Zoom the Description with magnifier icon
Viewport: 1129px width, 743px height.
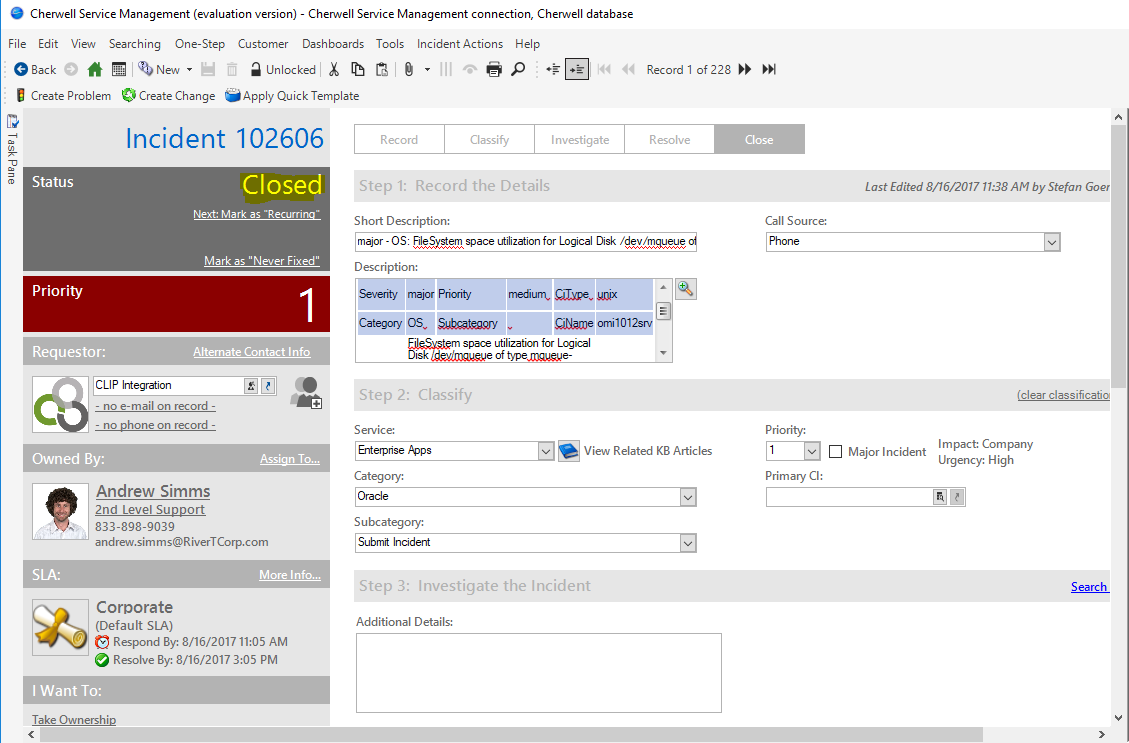tap(685, 289)
